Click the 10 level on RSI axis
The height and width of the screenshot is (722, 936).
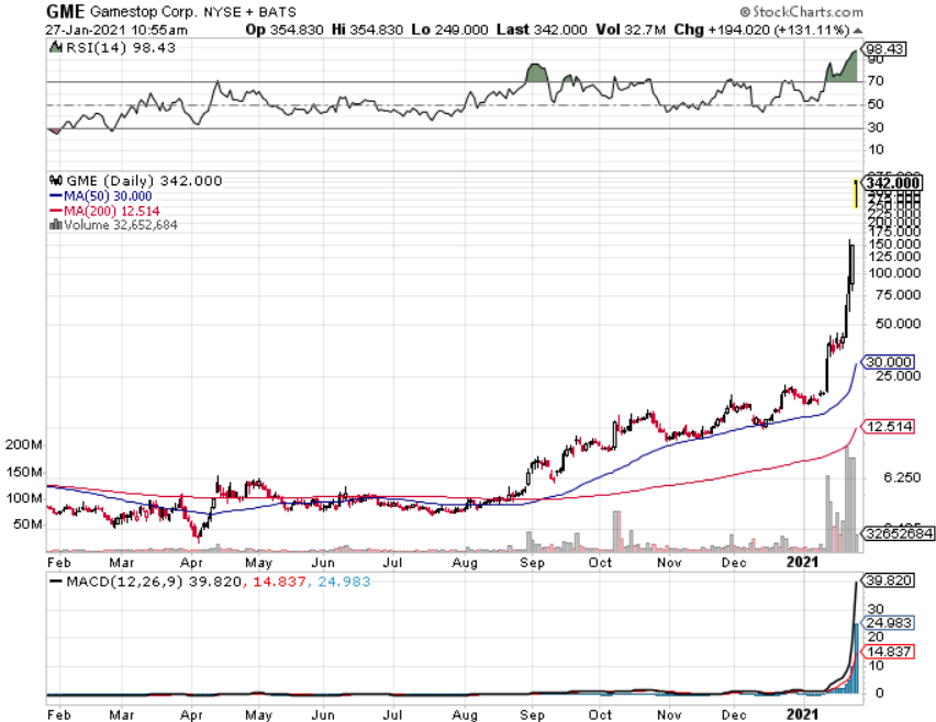click(x=876, y=149)
